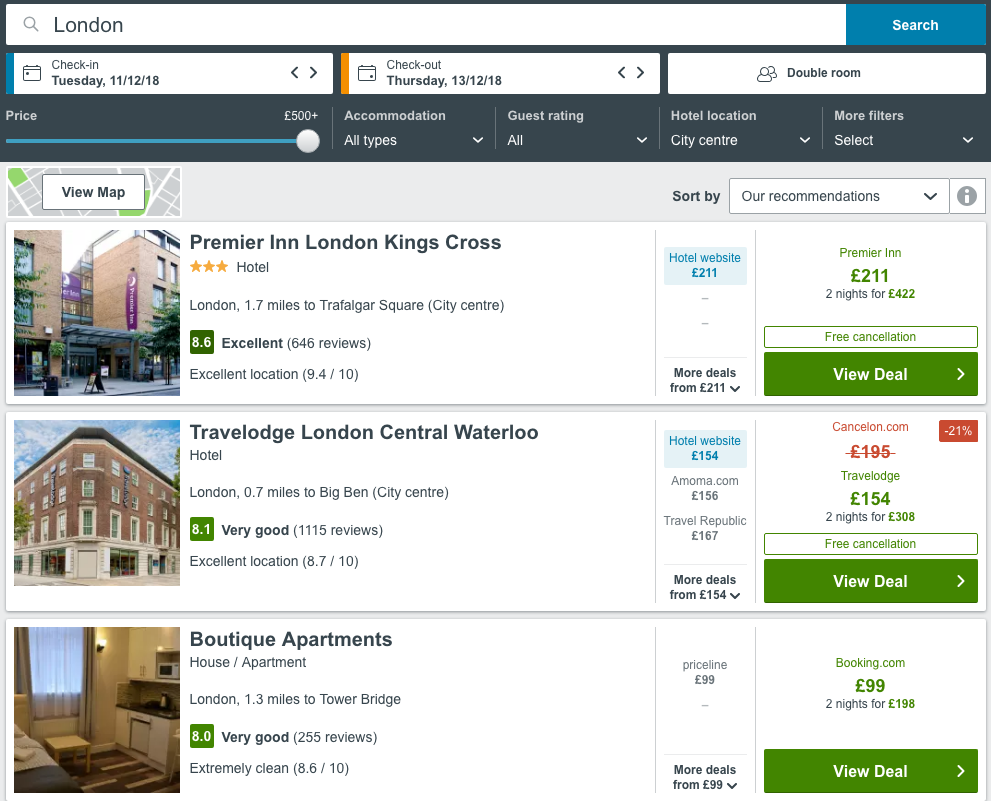The height and width of the screenshot is (801, 991).
Task: Advance check-out date with right chevron
Action: point(641,72)
